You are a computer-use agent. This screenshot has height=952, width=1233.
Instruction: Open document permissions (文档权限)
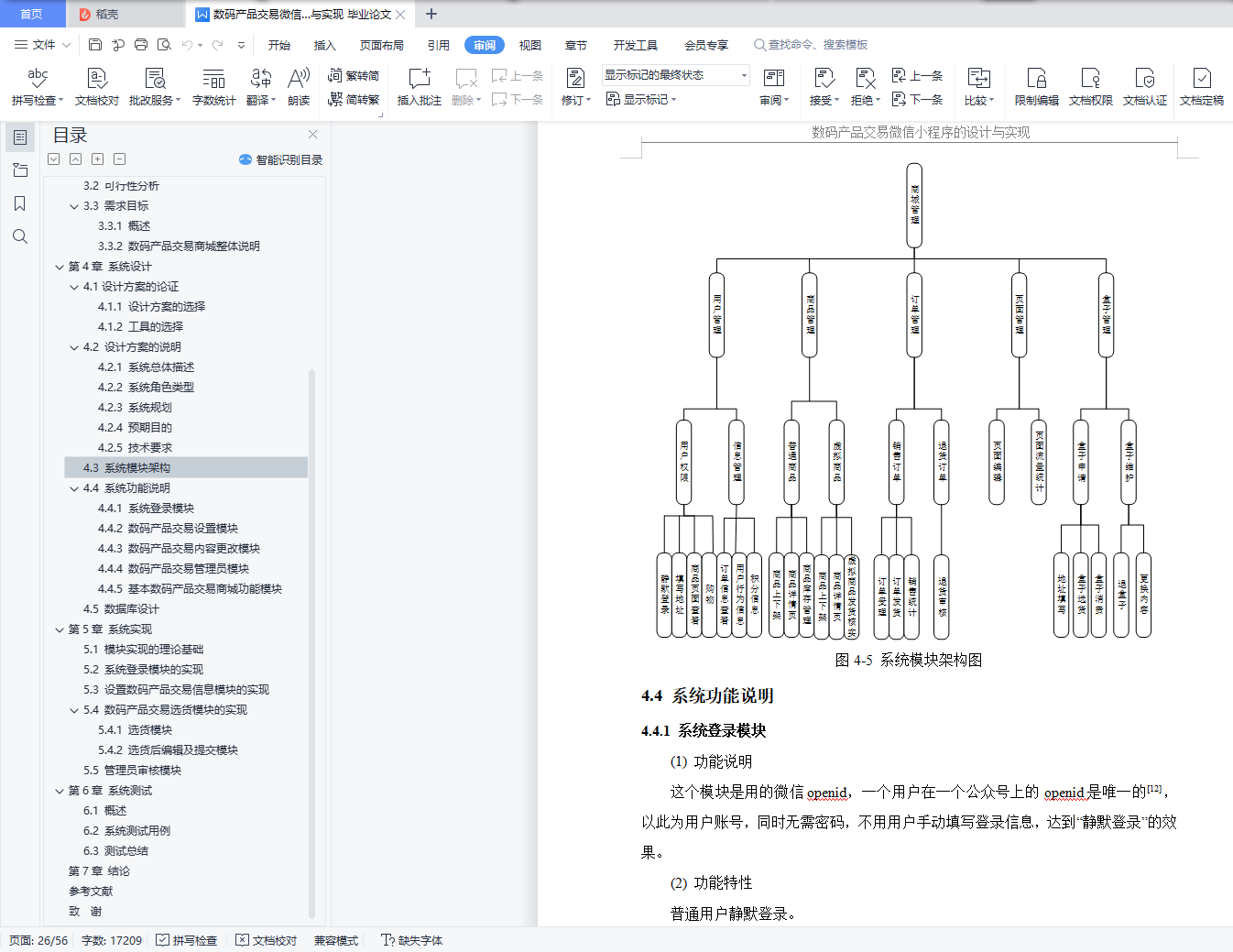[1090, 87]
